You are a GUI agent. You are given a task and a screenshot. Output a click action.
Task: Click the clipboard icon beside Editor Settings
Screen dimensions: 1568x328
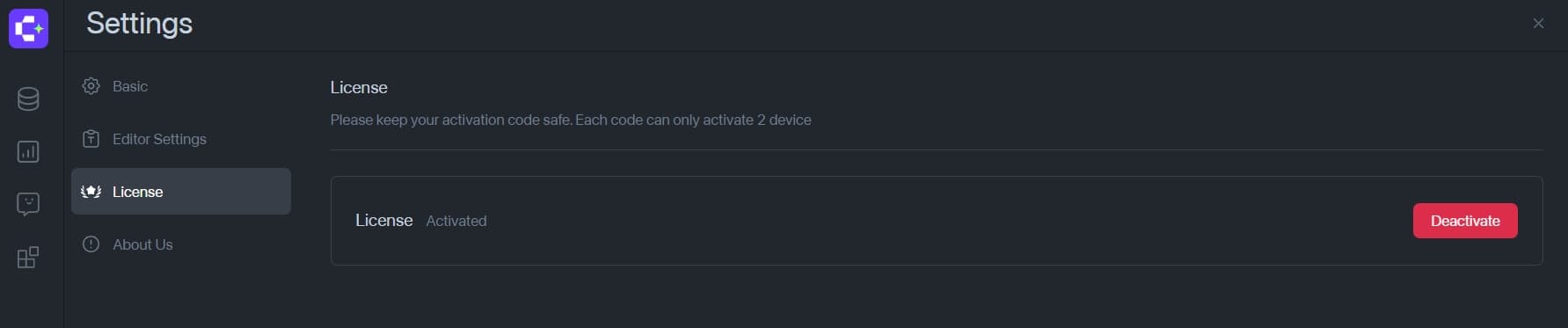(x=91, y=139)
